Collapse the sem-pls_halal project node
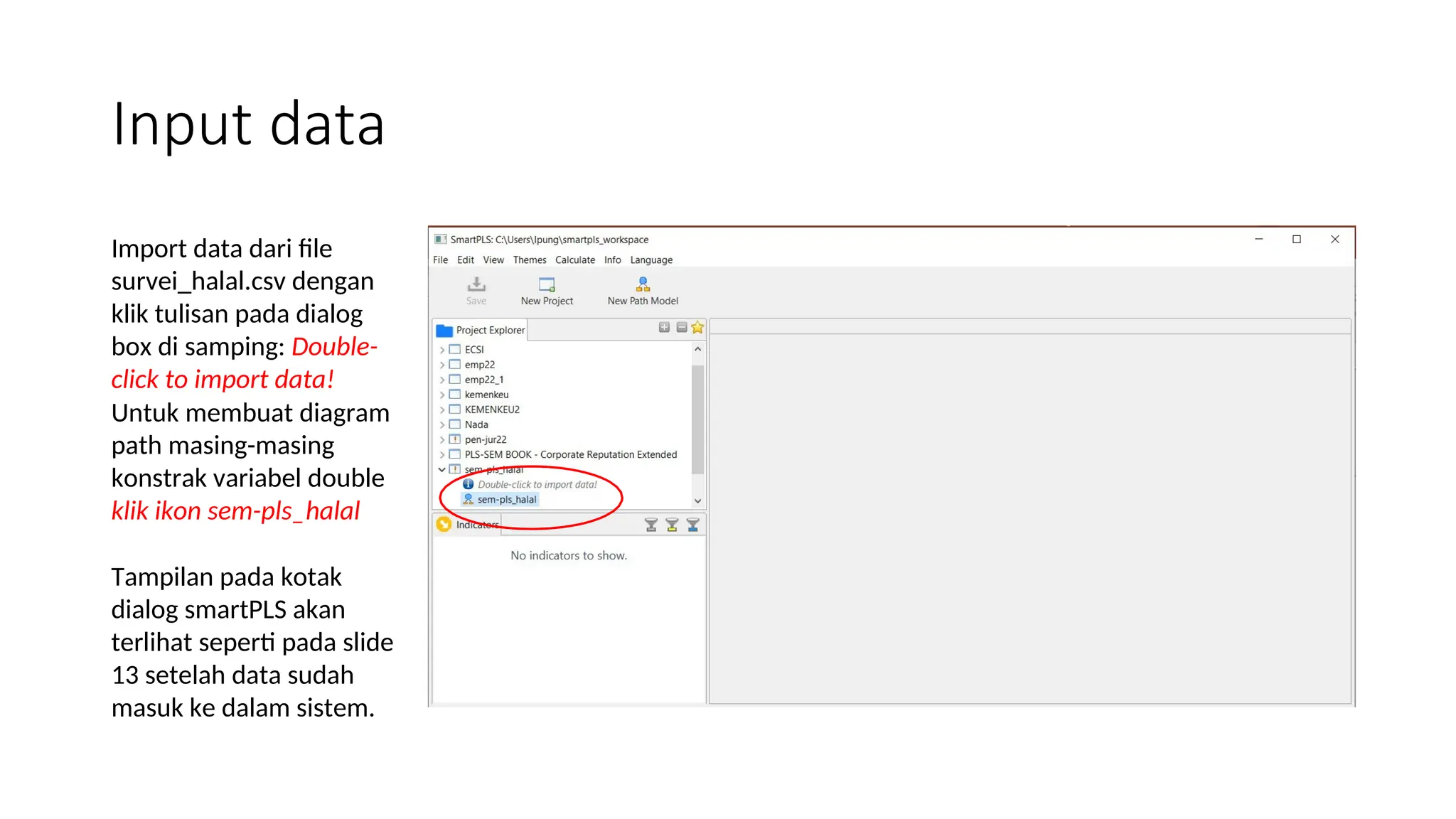 tap(442, 469)
